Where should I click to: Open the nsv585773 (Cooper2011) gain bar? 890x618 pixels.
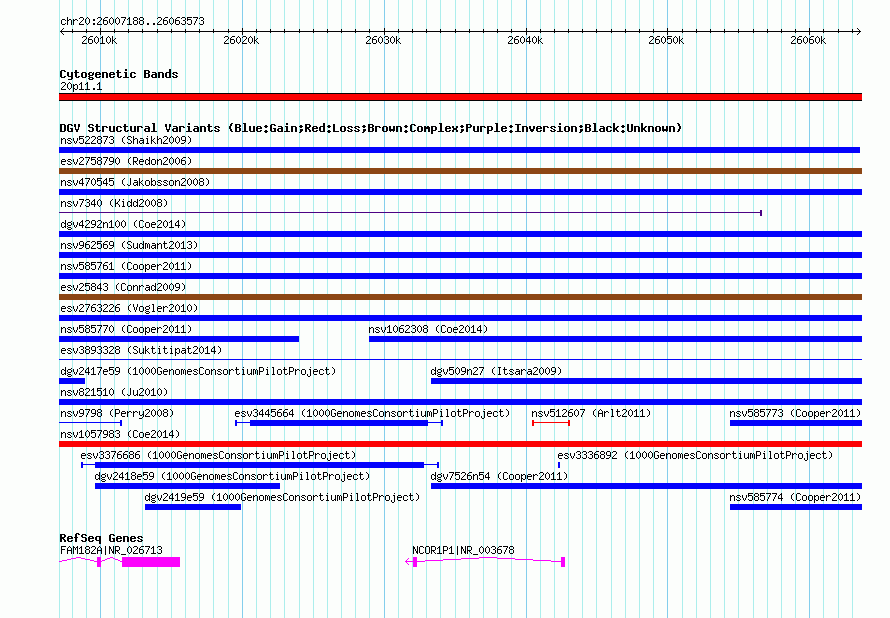coord(796,423)
